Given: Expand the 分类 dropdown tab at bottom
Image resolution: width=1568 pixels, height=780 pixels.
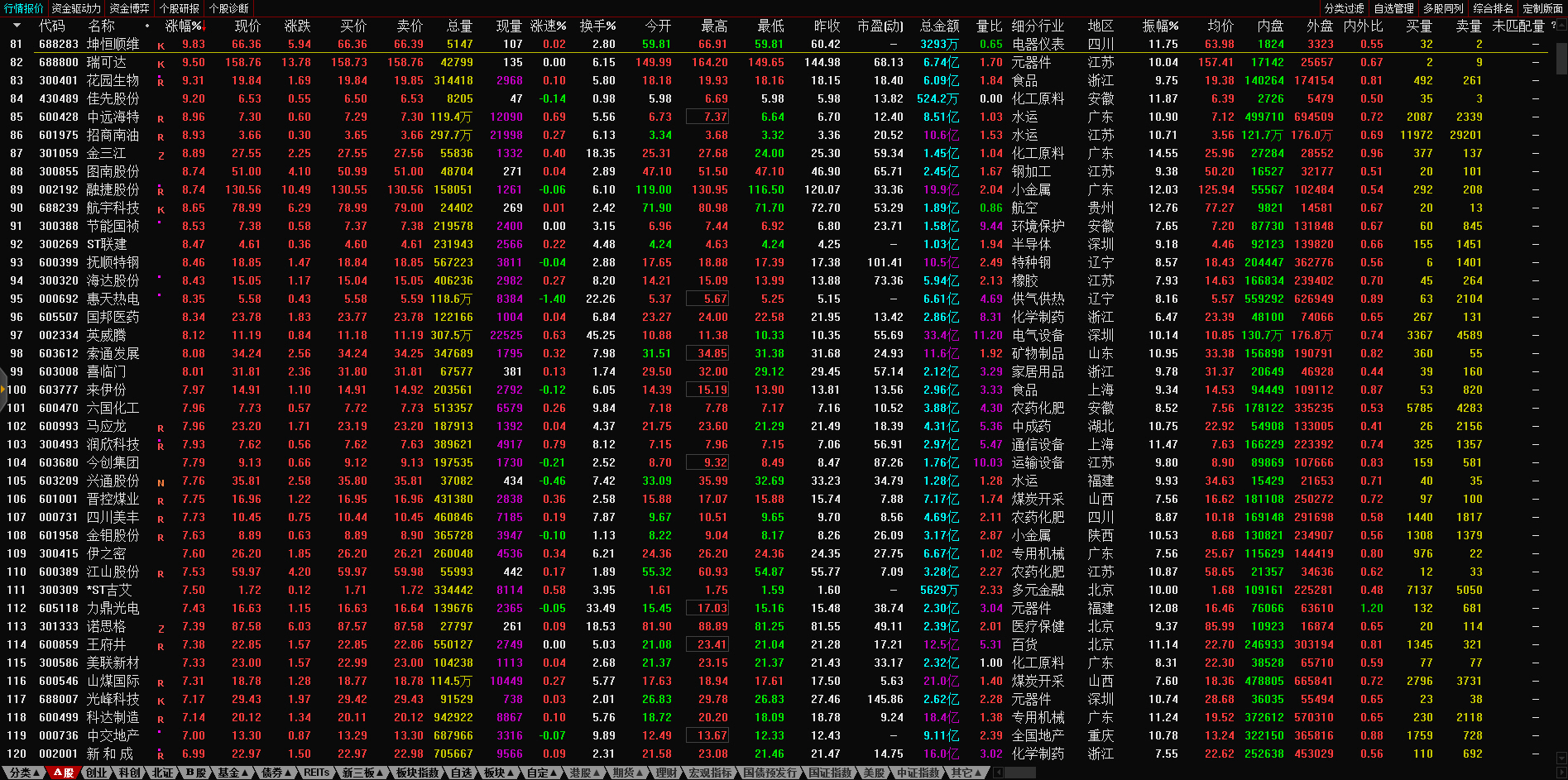Looking at the screenshot, I should [x=24, y=773].
